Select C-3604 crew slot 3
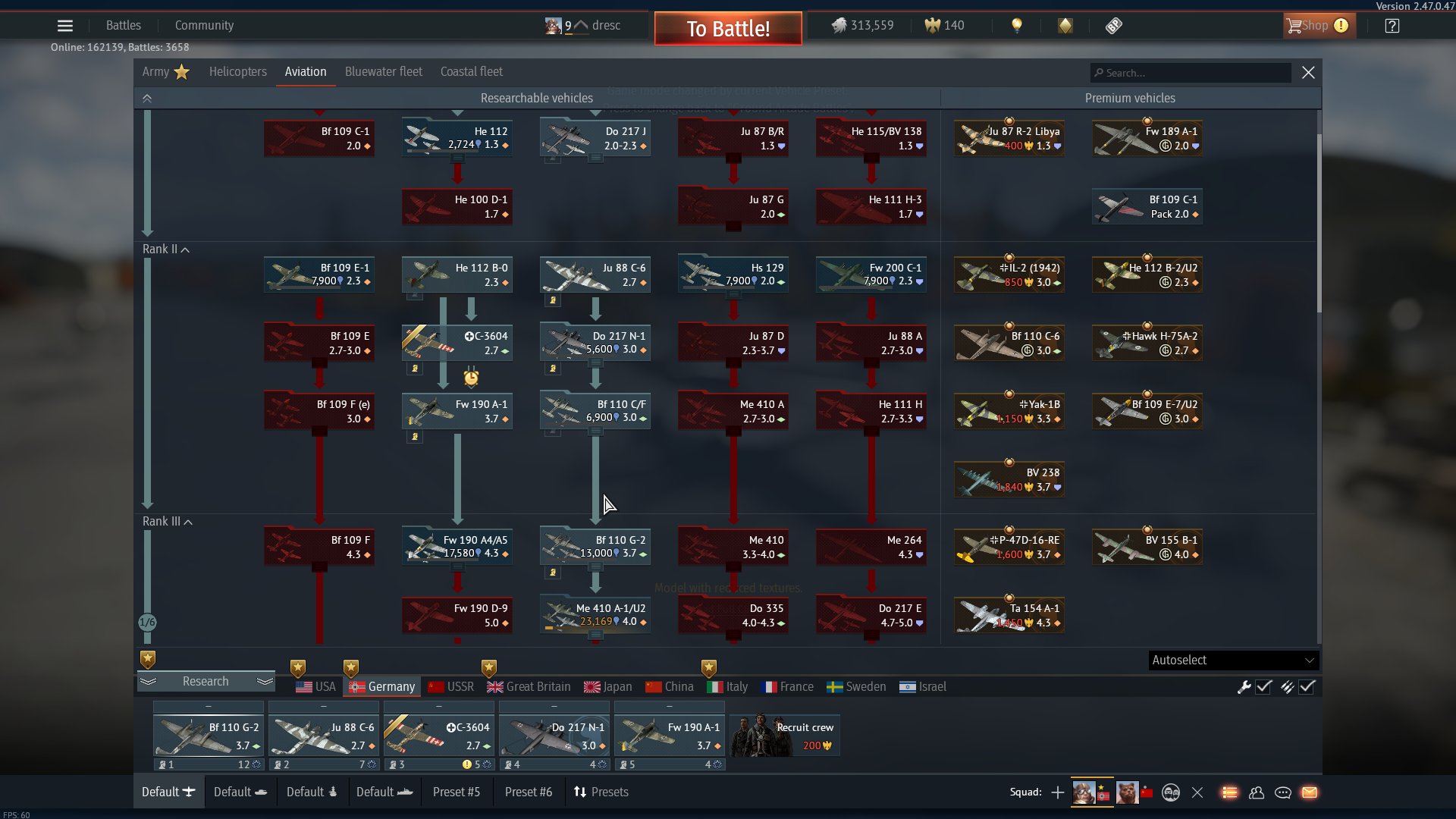This screenshot has height=819, width=1456. (x=439, y=736)
